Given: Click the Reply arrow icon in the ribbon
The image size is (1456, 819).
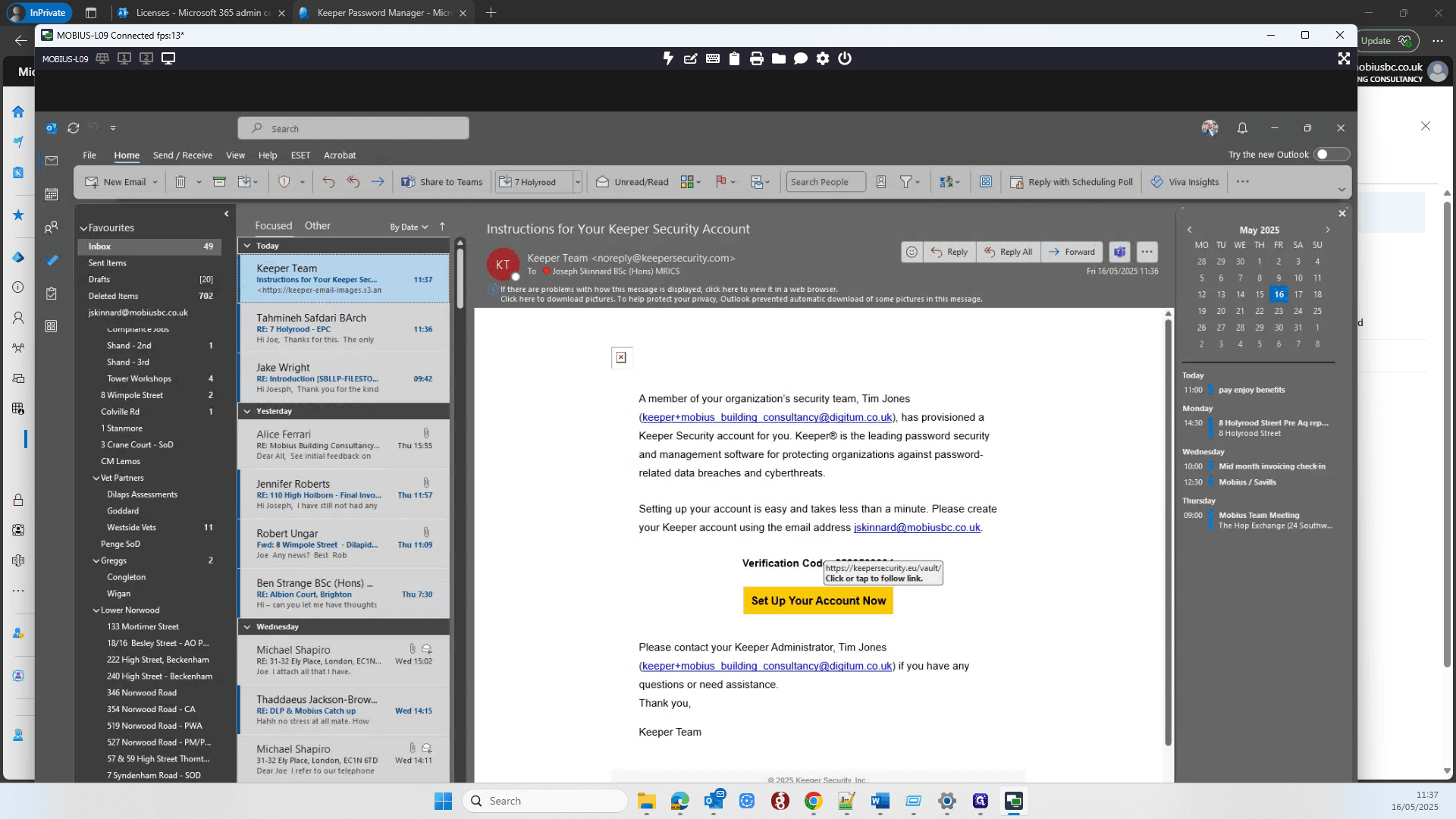Looking at the screenshot, I should 328,182.
